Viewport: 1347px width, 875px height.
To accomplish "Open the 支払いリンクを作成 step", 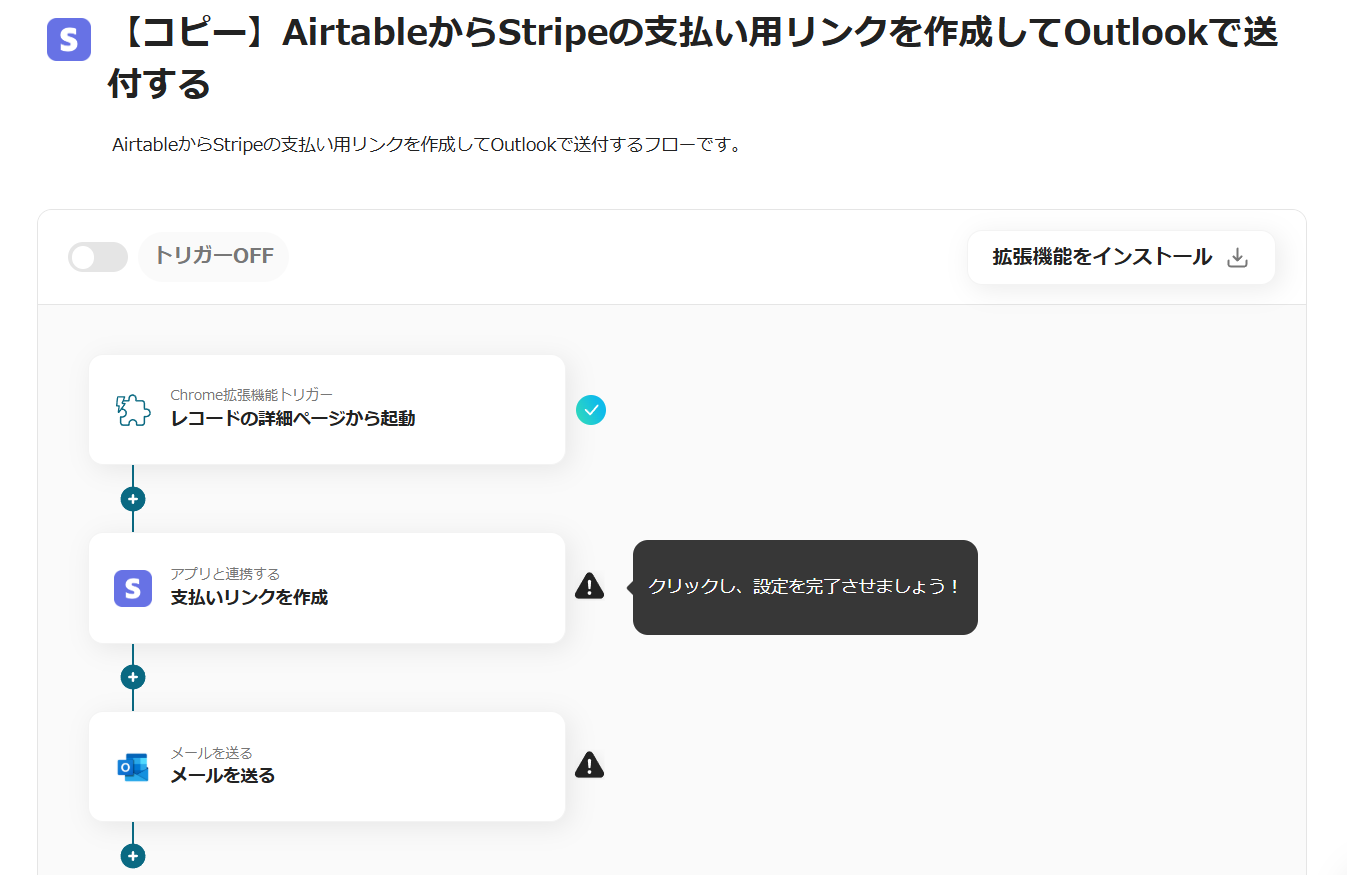I will click(x=327, y=588).
